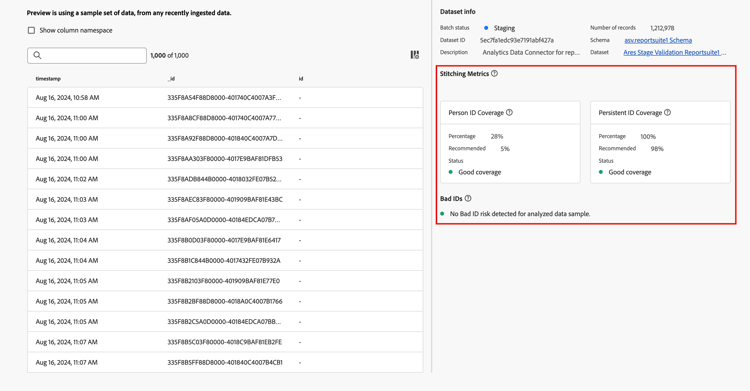
Task: Open Person ID Coverage info icon
Action: pos(509,112)
